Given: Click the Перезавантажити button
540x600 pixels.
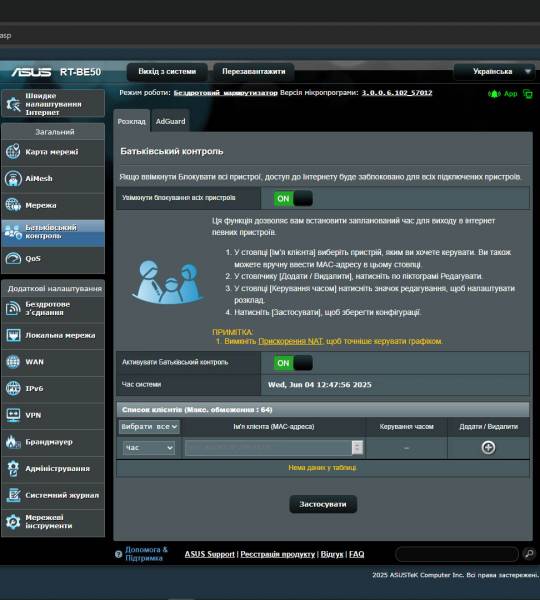Looking at the screenshot, I should pyautogui.click(x=254, y=72).
